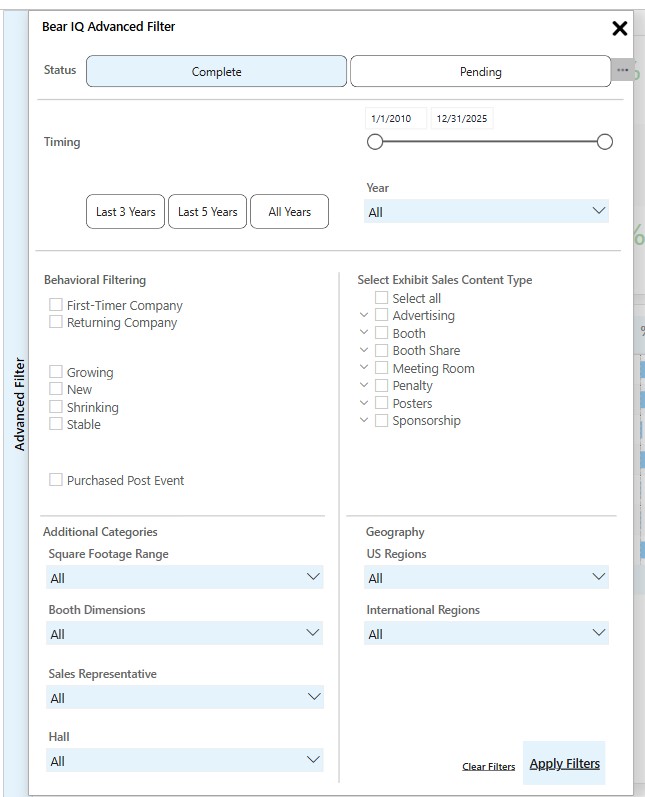The image size is (645, 797).
Task: Tick the Purchased Post Event checkbox
Action: pyautogui.click(x=56, y=480)
